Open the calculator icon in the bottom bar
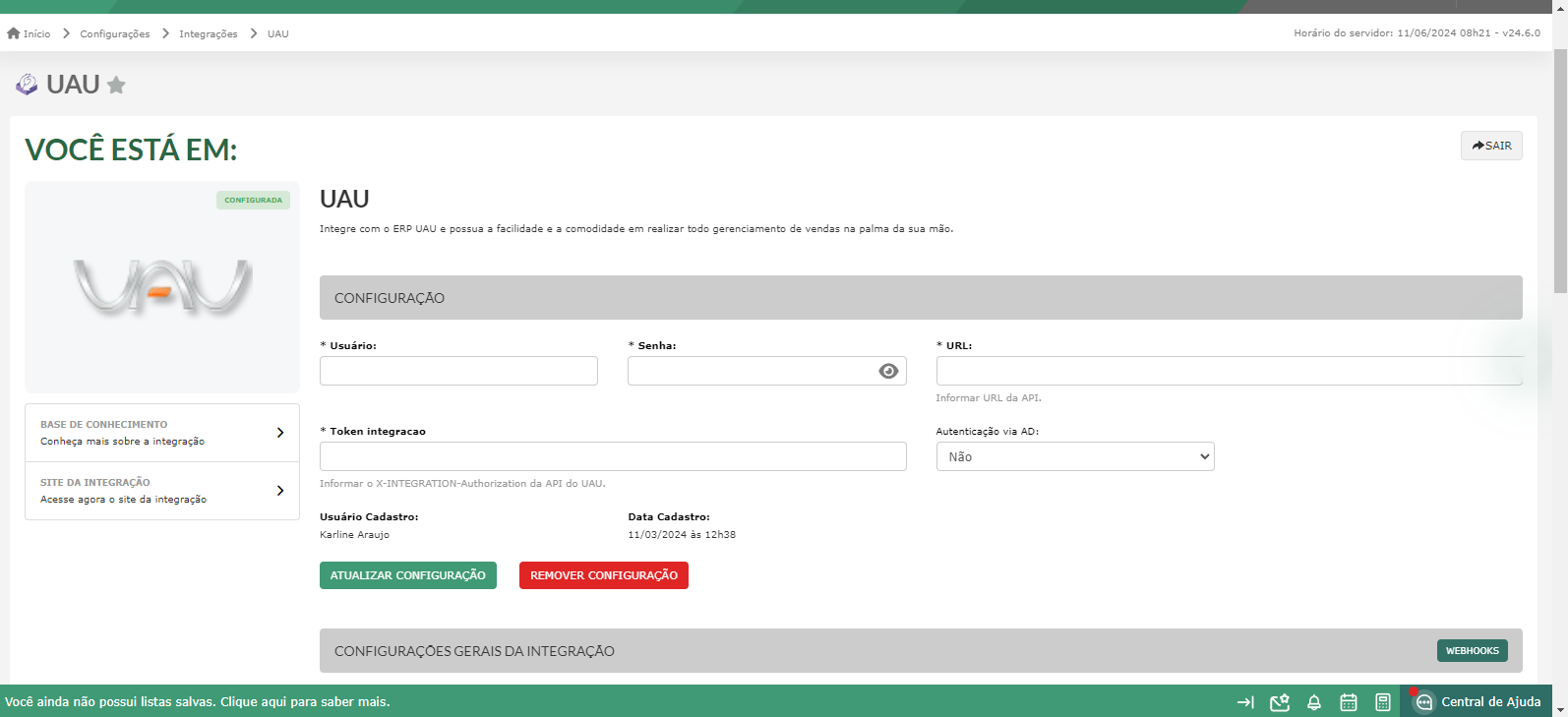 (1383, 702)
